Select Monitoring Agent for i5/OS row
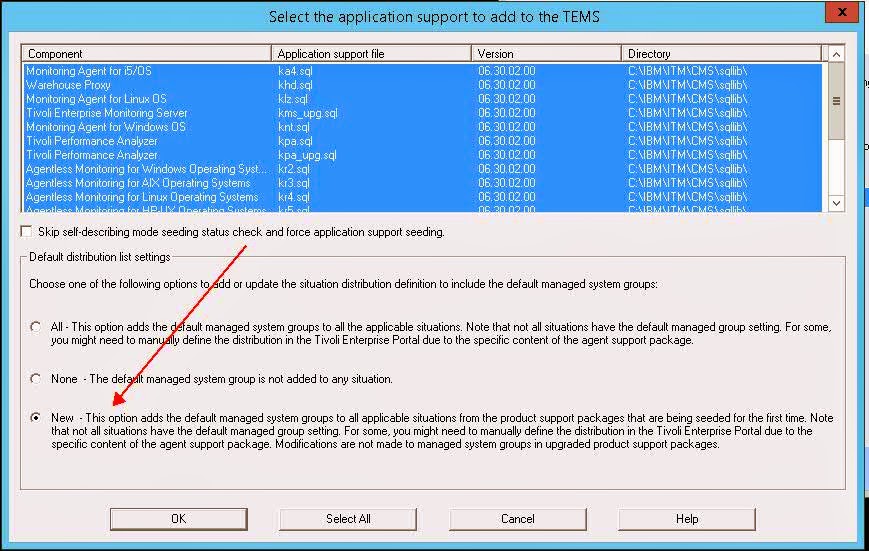Screen dimensions: 869x551 [x=422, y=71]
